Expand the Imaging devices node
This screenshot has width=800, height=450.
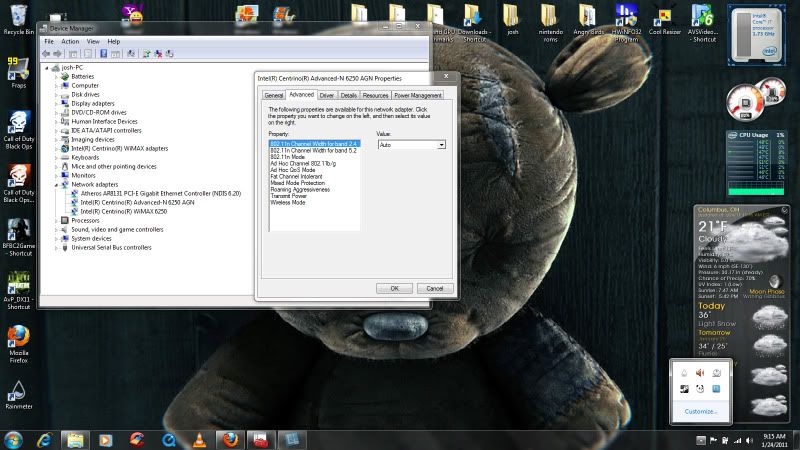[56, 140]
